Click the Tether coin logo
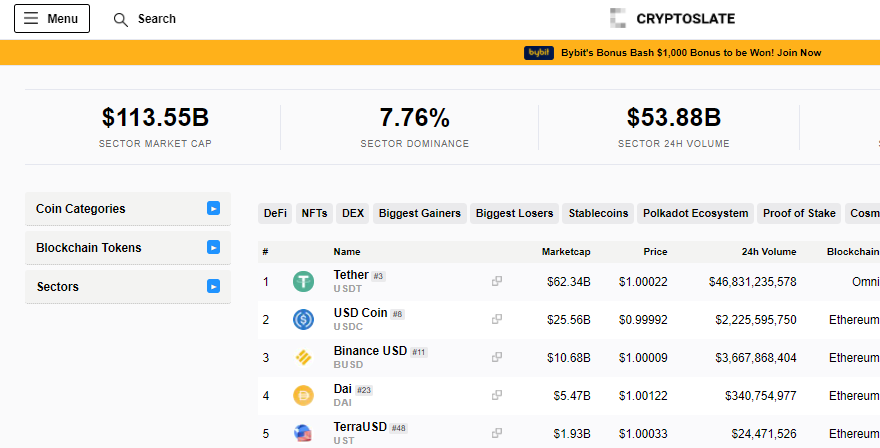The width and height of the screenshot is (880, 448). pos(304,281)
